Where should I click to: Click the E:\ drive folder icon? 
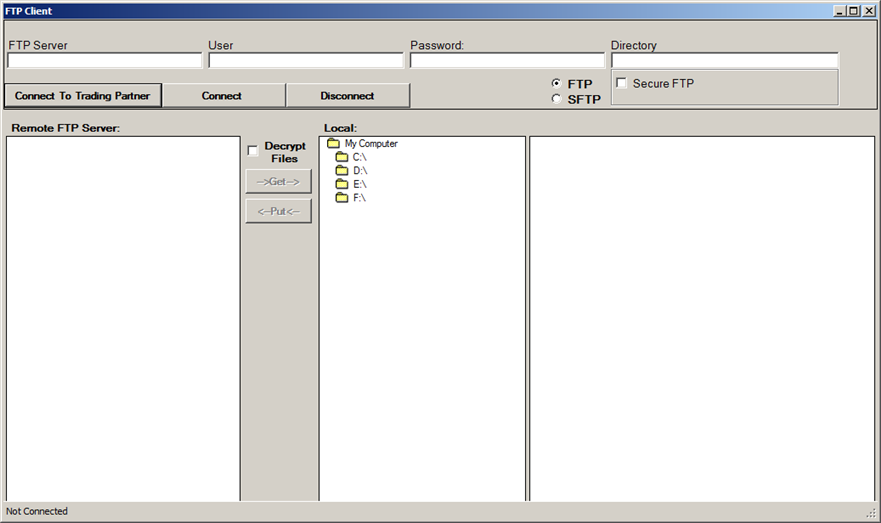342,184
